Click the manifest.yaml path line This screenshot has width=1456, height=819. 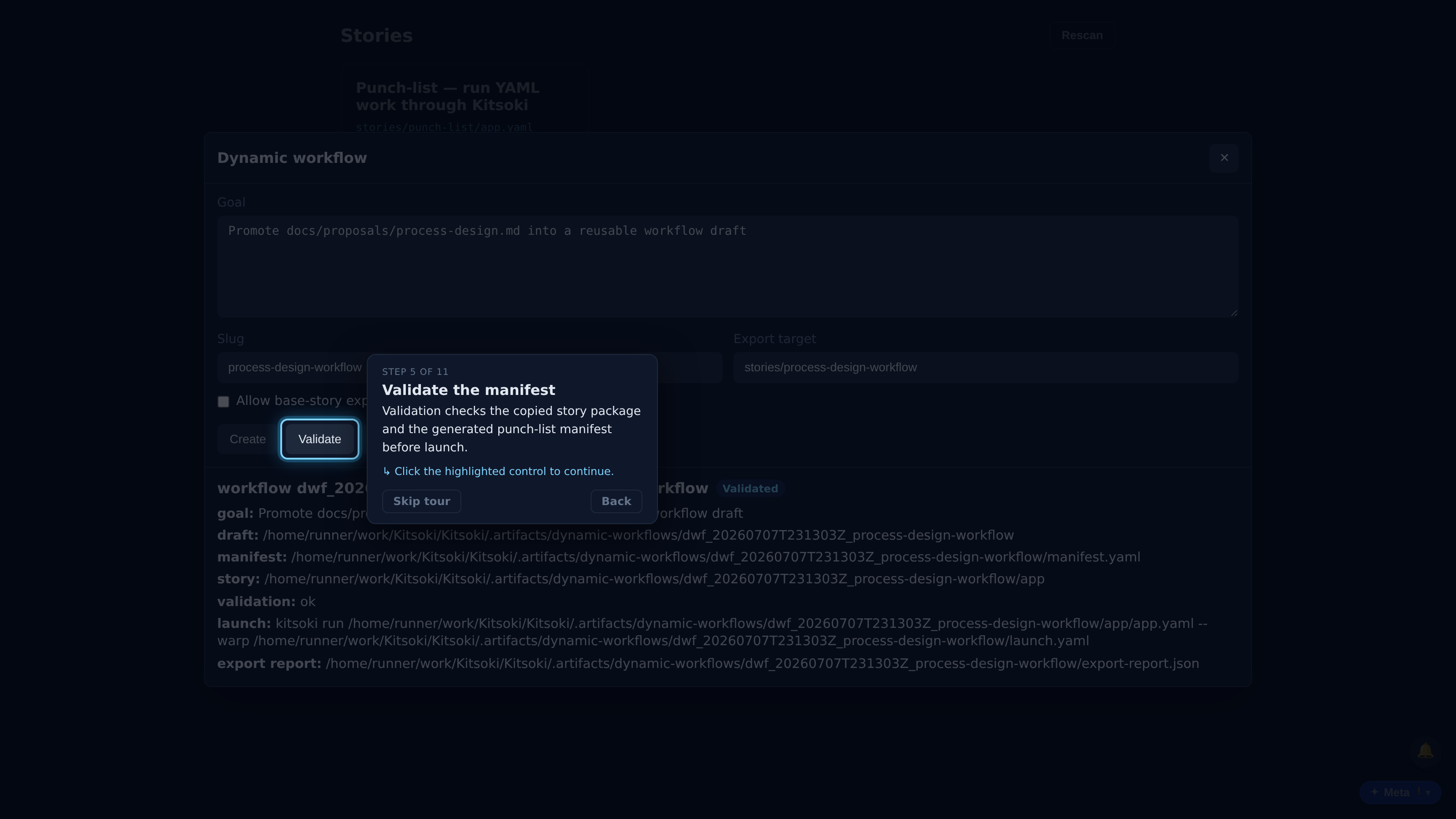click(679, 557)
